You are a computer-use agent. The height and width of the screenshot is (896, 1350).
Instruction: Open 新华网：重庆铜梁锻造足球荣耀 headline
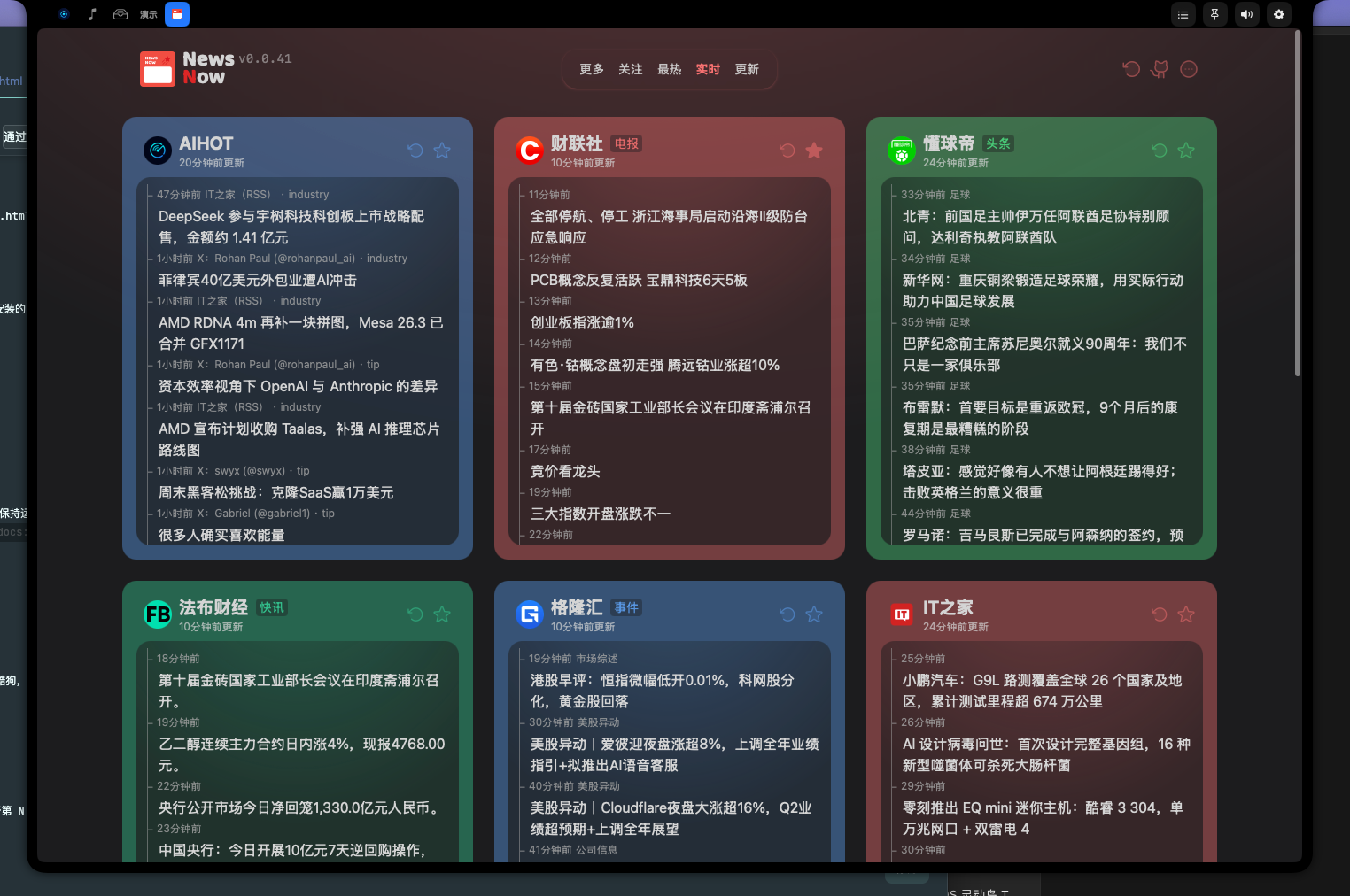point(1044,290)
